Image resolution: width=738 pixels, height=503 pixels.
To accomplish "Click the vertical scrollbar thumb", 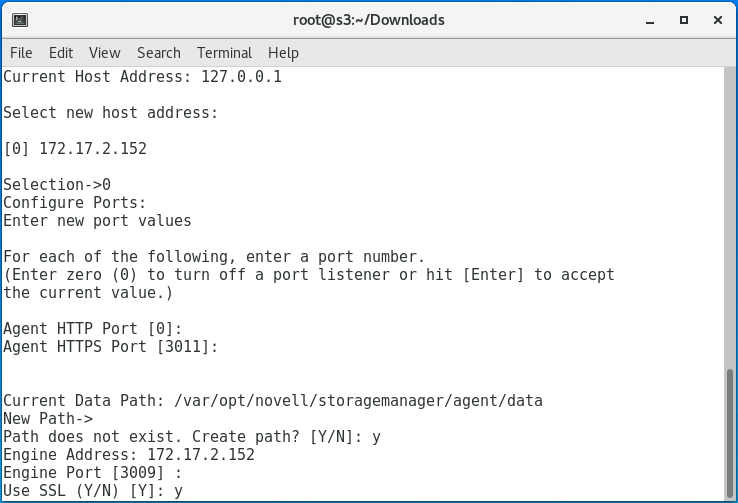I will point(727,434).
